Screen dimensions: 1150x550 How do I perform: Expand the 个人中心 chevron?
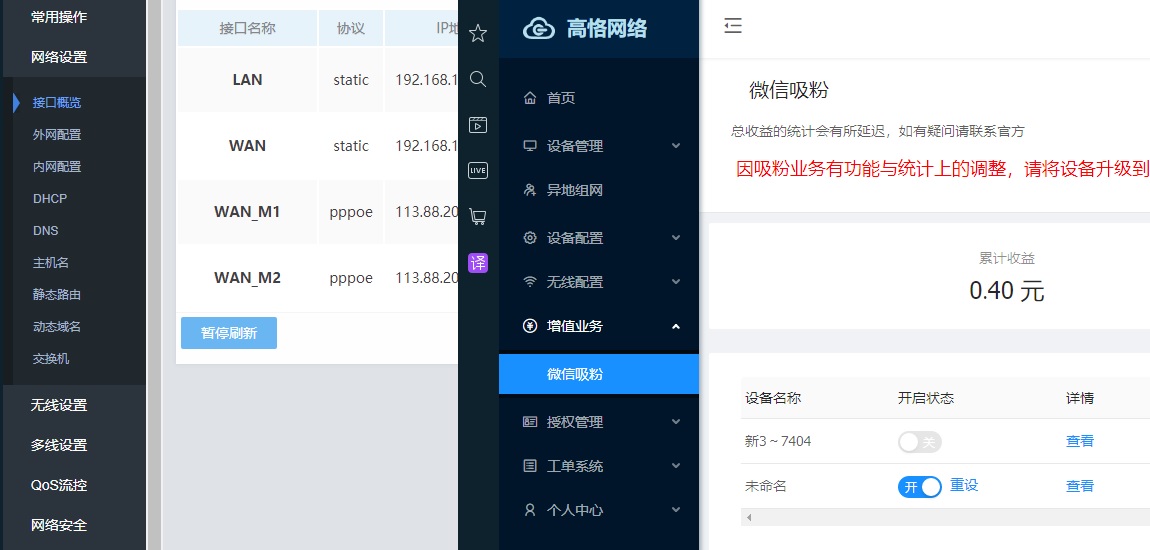click(675, 510)
